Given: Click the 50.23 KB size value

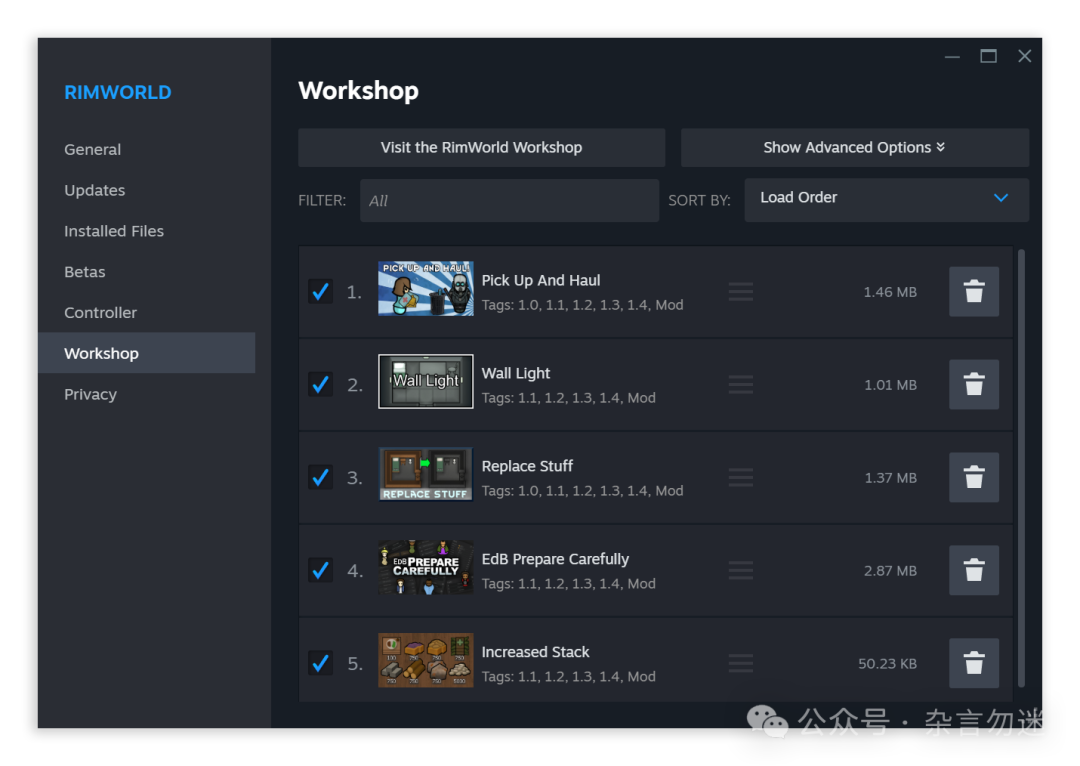Looking at the screenshot, I should pos(887,663).
